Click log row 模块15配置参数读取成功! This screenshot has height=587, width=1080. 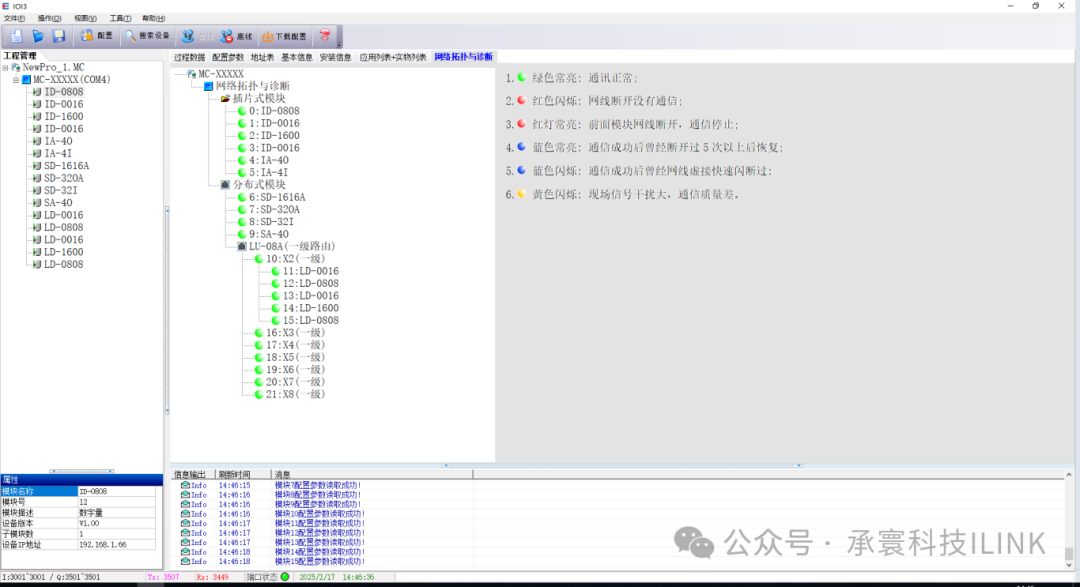click(320, 562)
